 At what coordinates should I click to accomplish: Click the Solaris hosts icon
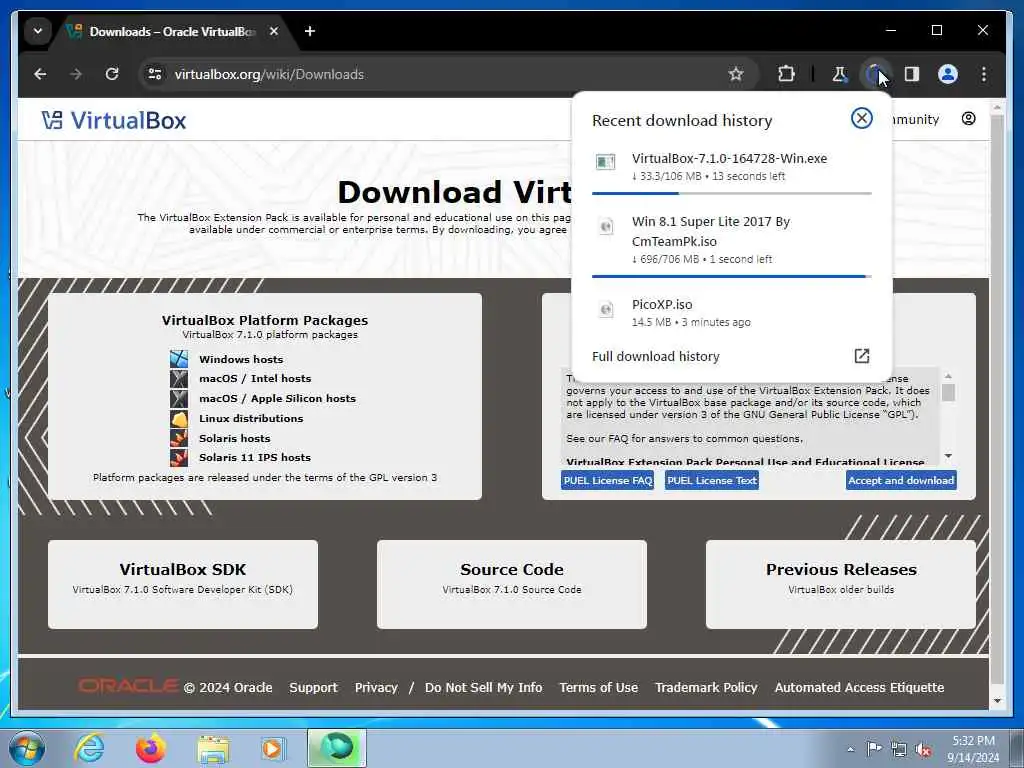coord(179,438)
